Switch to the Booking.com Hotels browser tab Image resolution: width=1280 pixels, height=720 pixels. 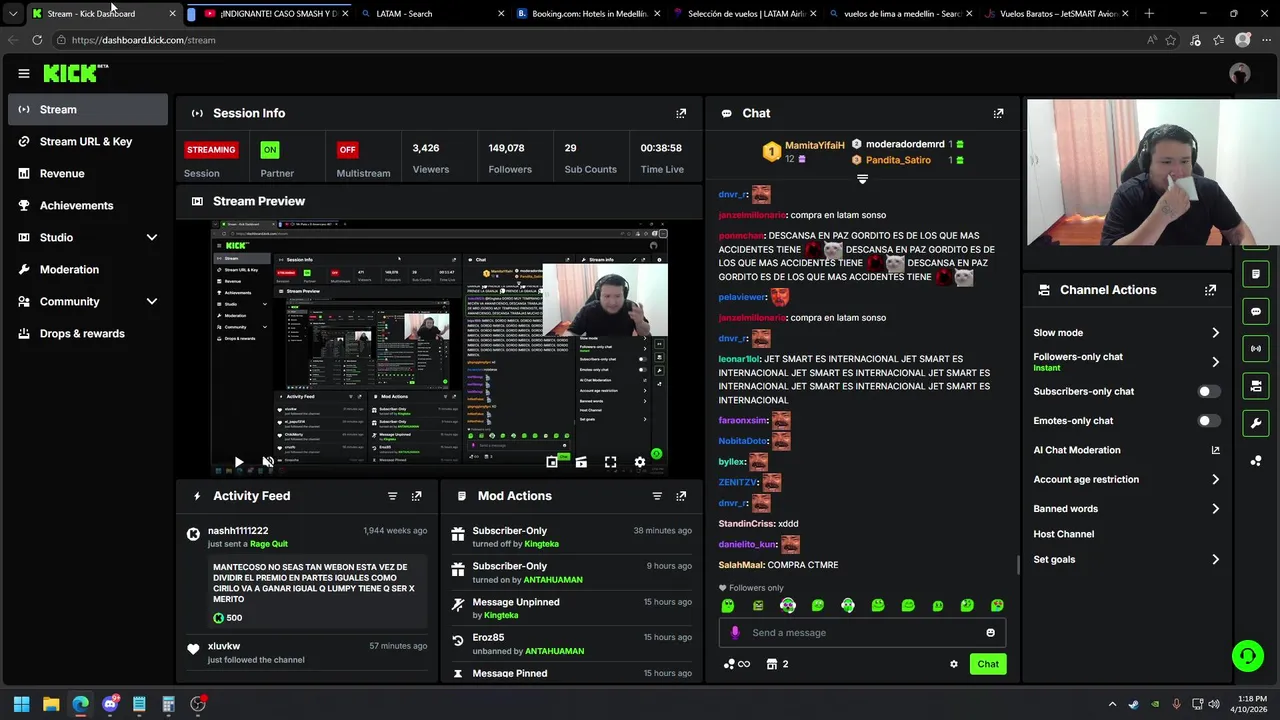coord(586,14)
